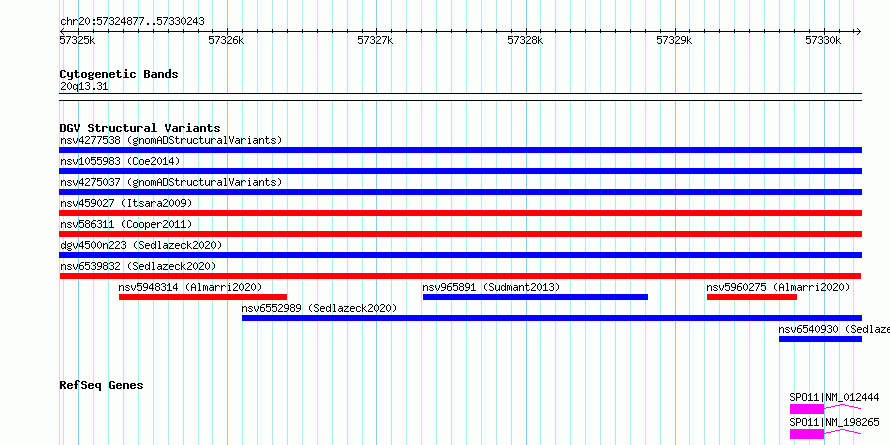Click the red bar under nsv586311

(x=460, y=234)
